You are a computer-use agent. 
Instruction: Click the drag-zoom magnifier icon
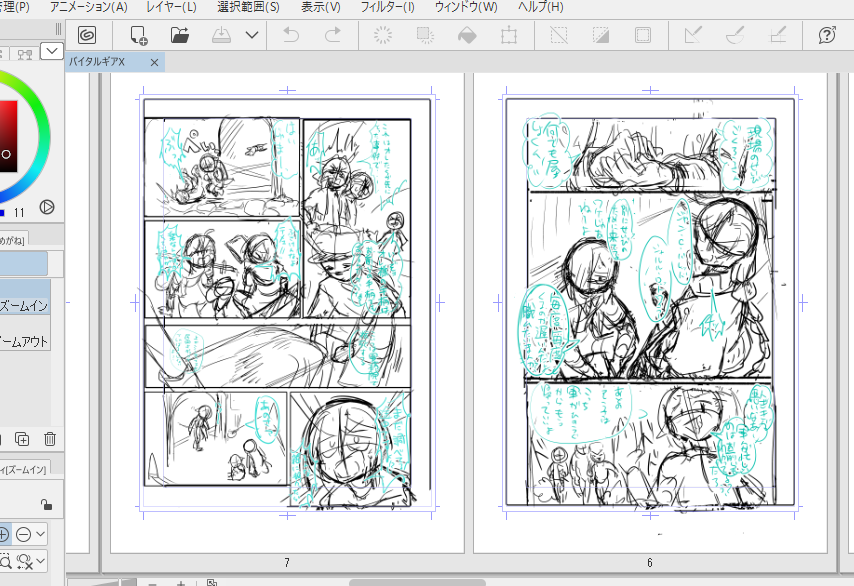click(5, 561)
